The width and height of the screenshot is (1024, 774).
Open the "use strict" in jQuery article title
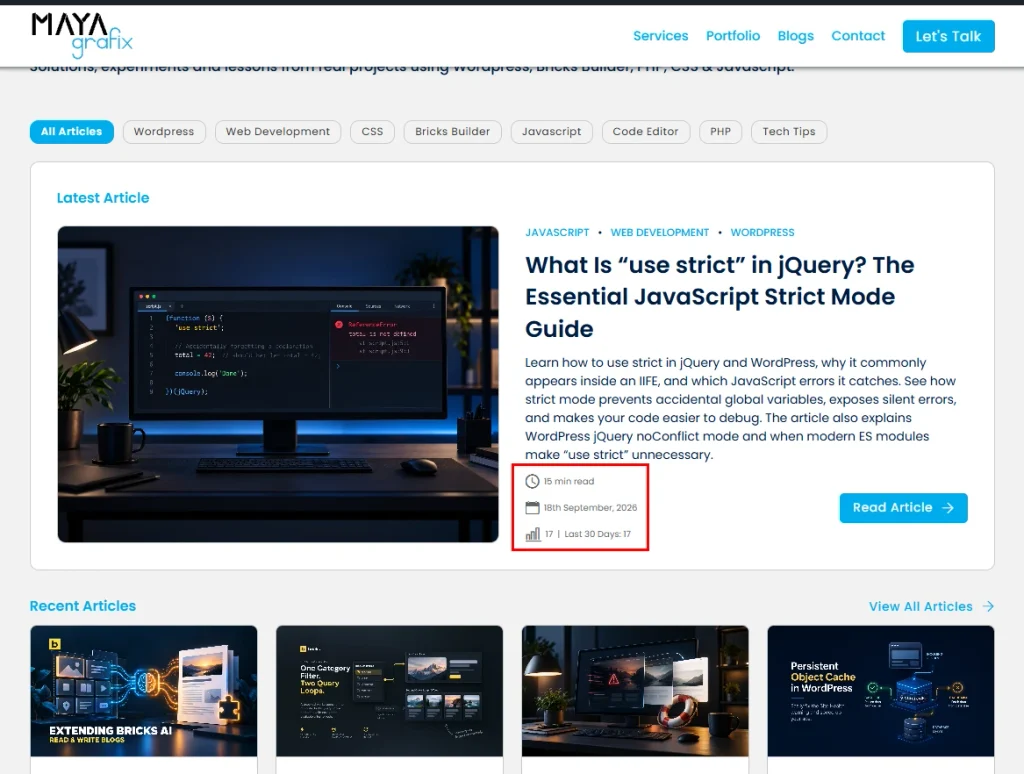click(720, 297)
